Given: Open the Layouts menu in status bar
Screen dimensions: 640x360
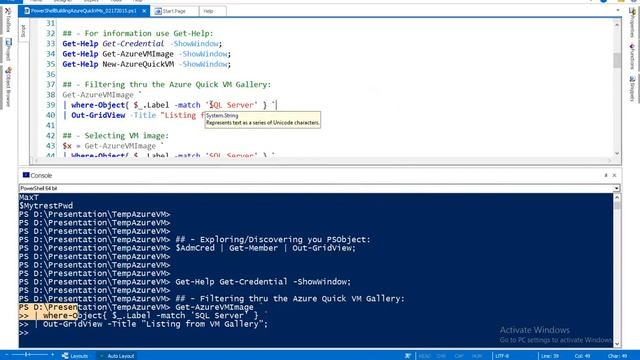Looking at the screenshot, I should click(75, 356).
